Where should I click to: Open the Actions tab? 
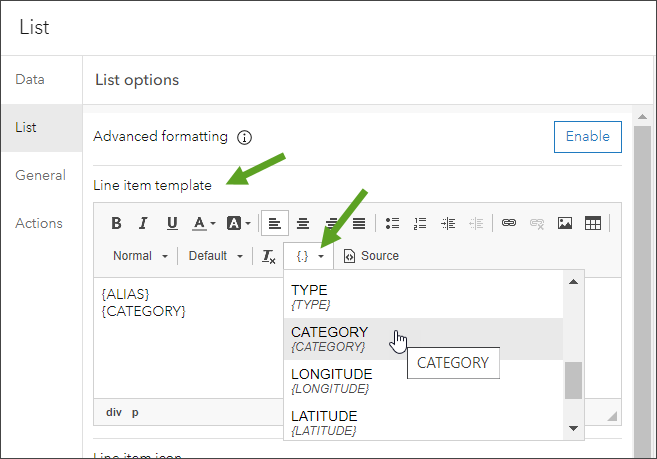coord(39,223)
